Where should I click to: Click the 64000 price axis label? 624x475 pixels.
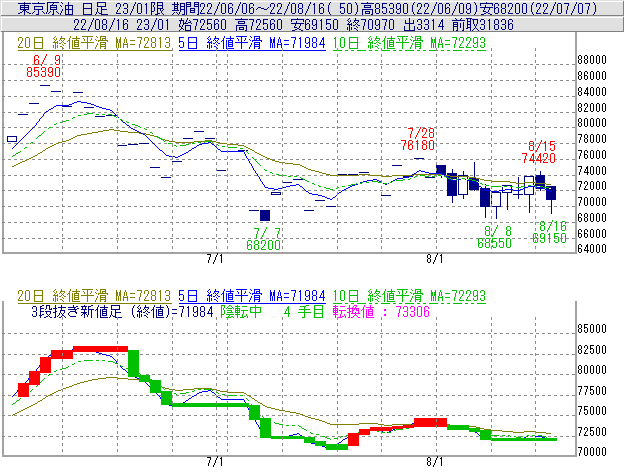[x=592, y=249]
